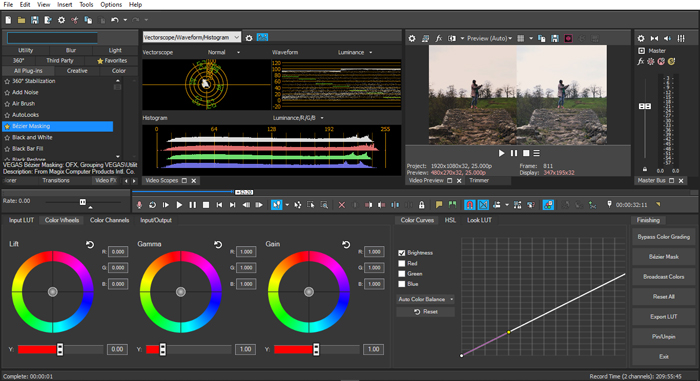Open the Histogram Luminance/R/G/B dropdown
700x381 pixels.
pos(298,118)
